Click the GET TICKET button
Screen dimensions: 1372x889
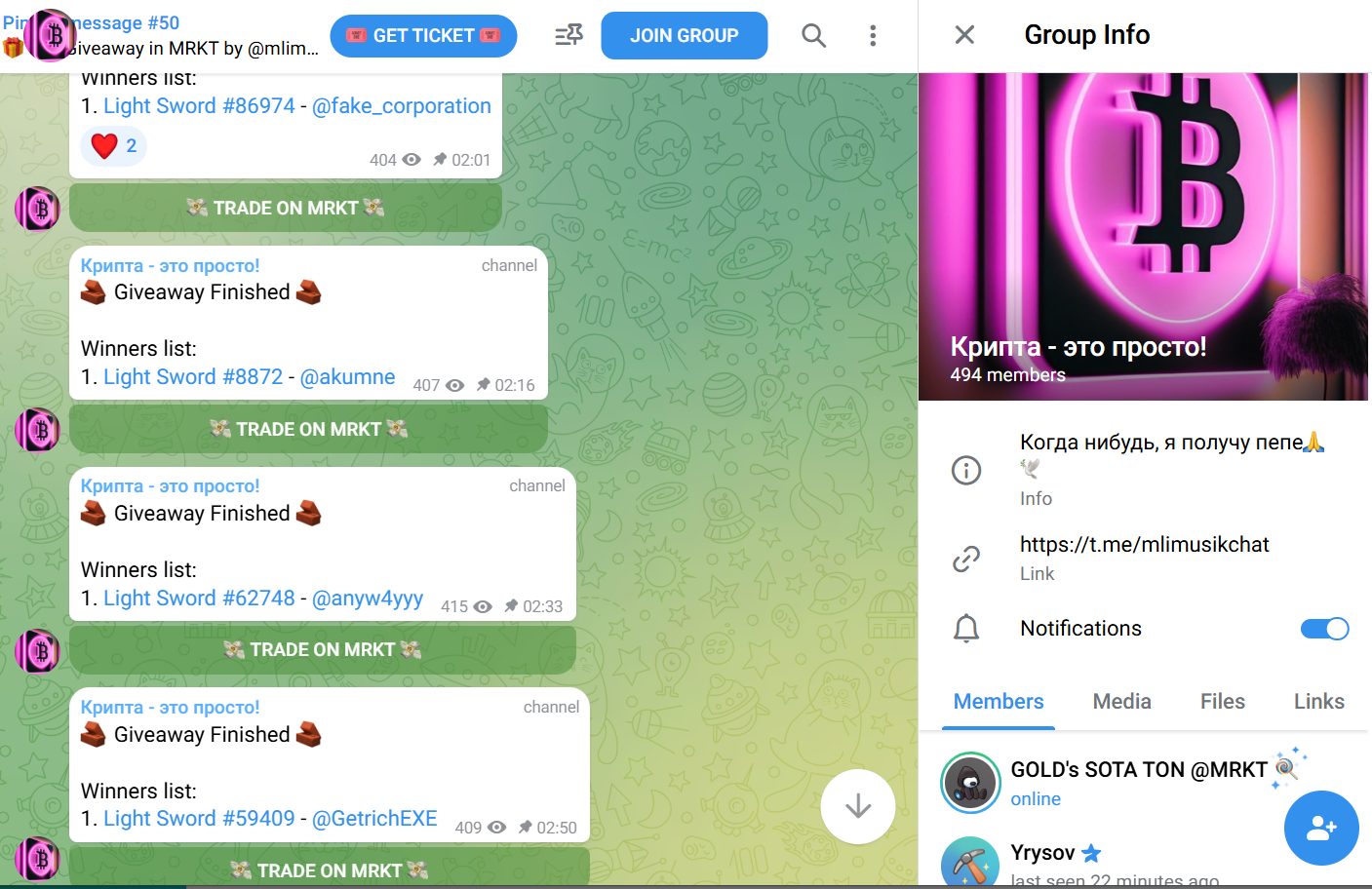423,36
